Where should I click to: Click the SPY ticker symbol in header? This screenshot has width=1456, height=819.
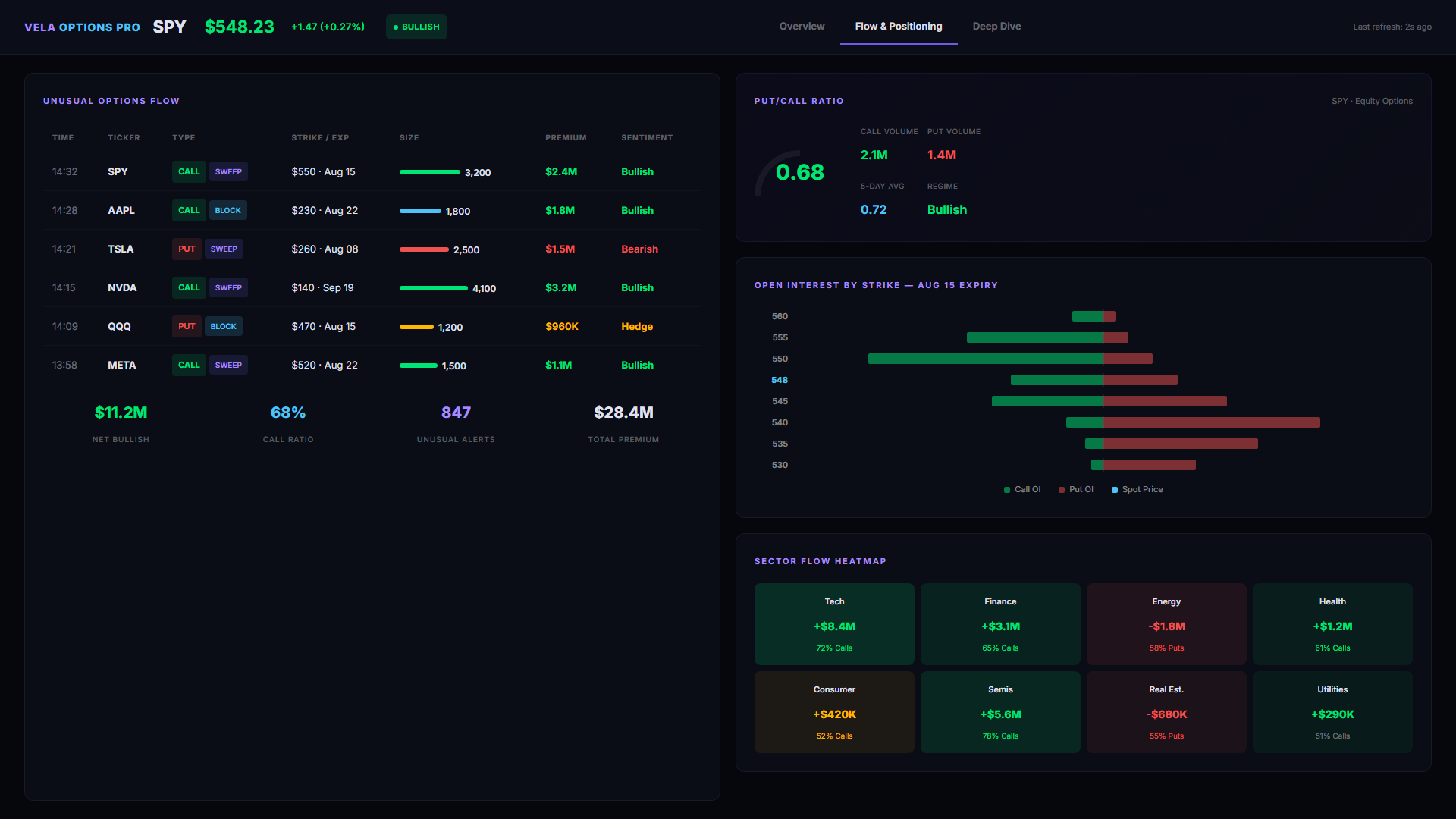[169, 27]
